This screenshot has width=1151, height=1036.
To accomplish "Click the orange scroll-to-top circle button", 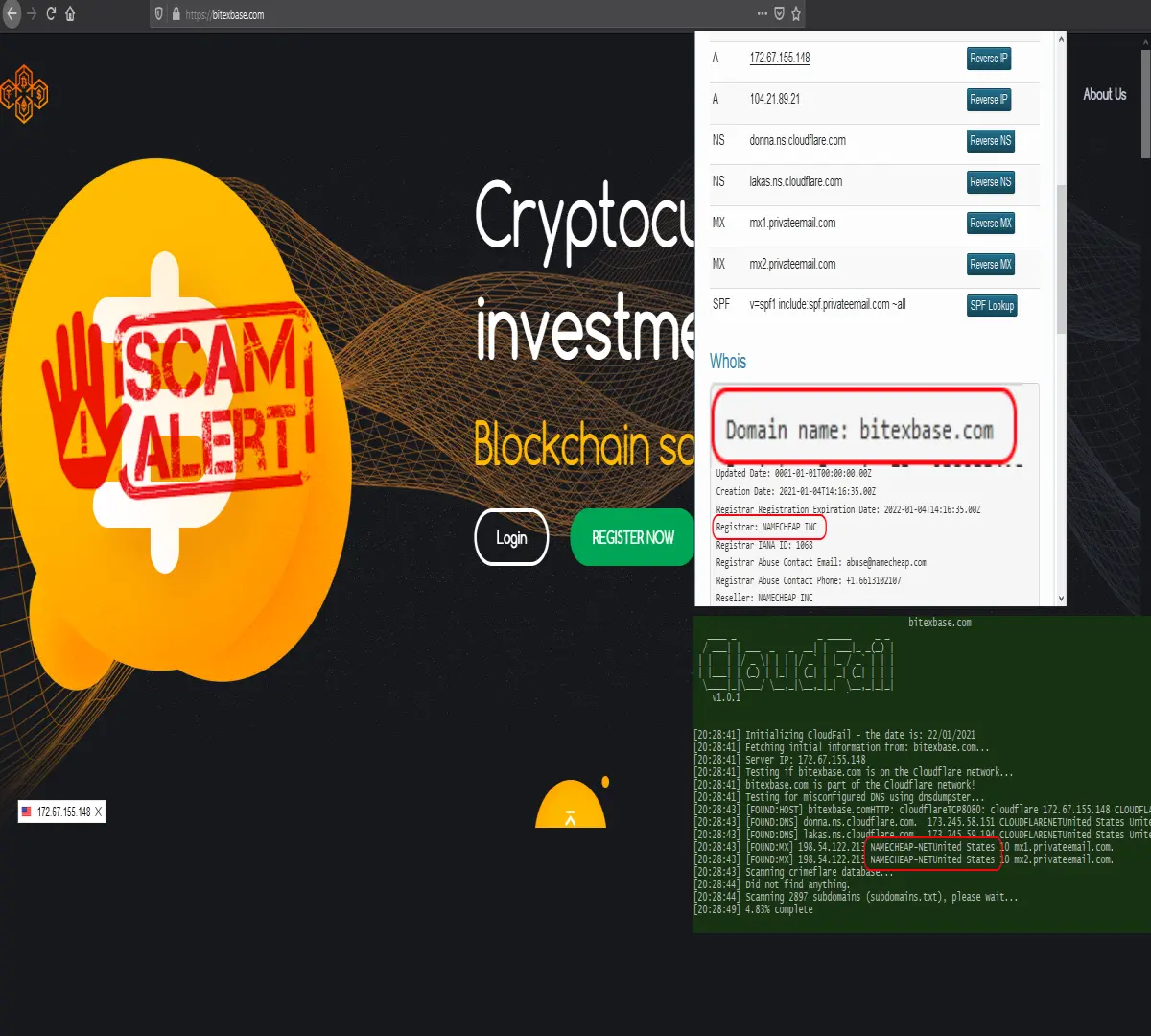I will coord(571,804).
